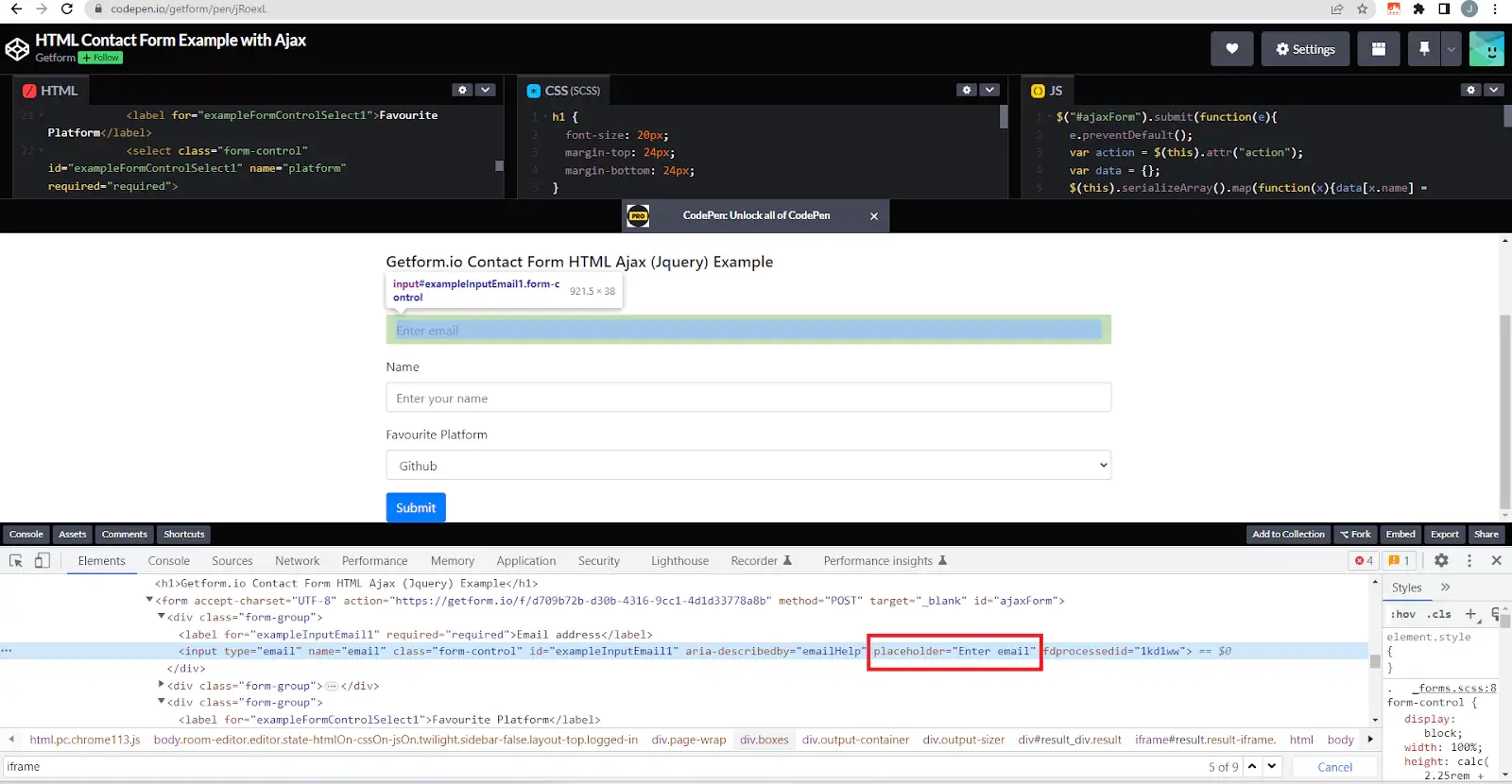Open the Security tab

point(599,561)
